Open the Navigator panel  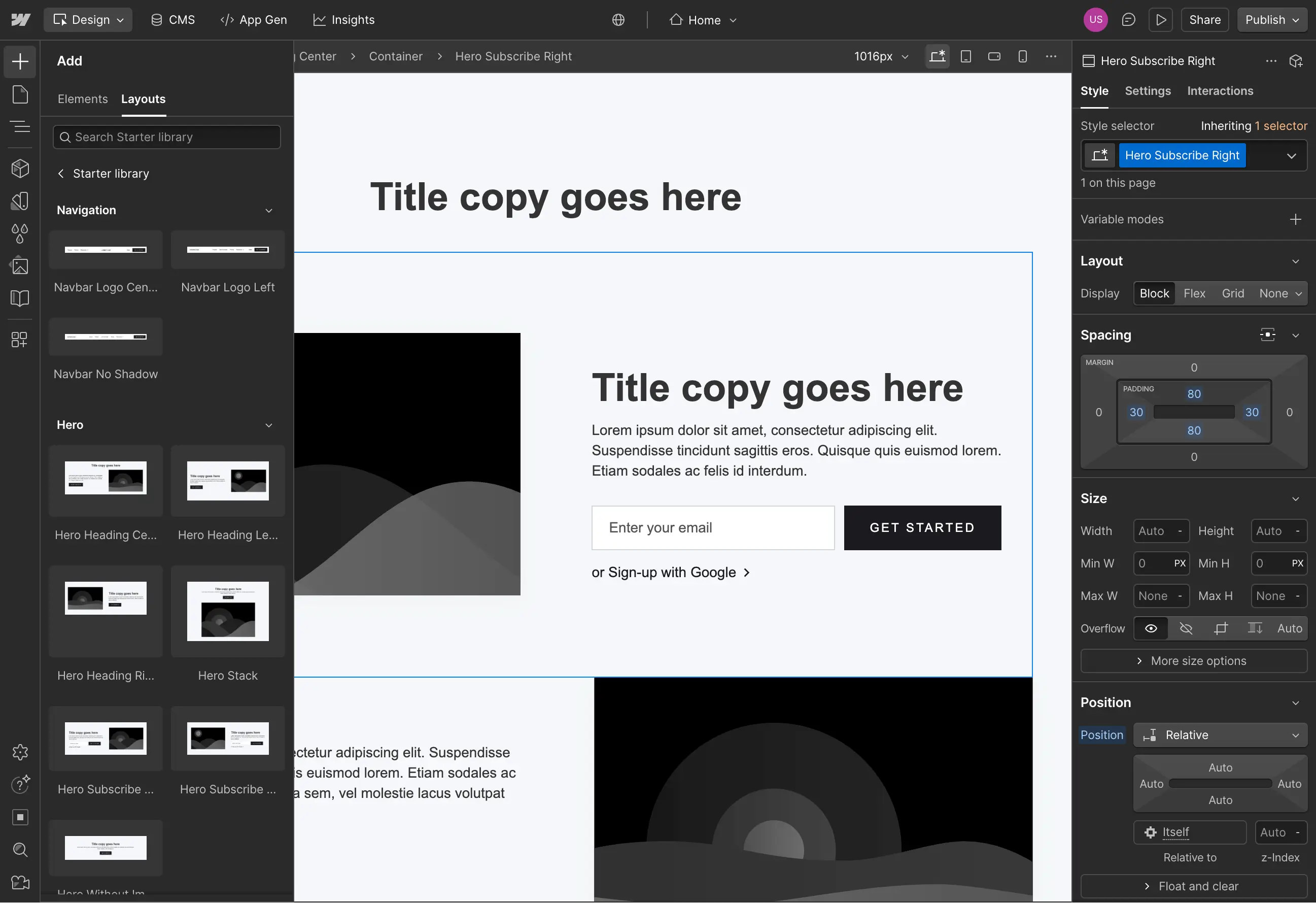pyautogui.click(x=19, y=127)
